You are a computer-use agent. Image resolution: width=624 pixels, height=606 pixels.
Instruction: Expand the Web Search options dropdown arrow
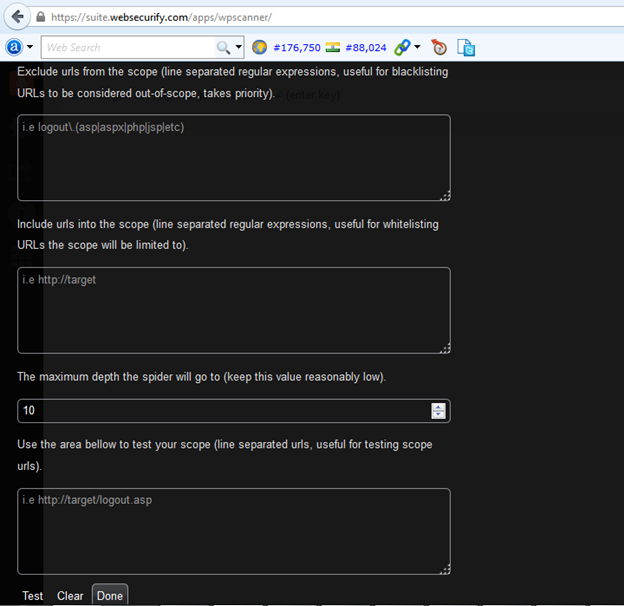238,47
